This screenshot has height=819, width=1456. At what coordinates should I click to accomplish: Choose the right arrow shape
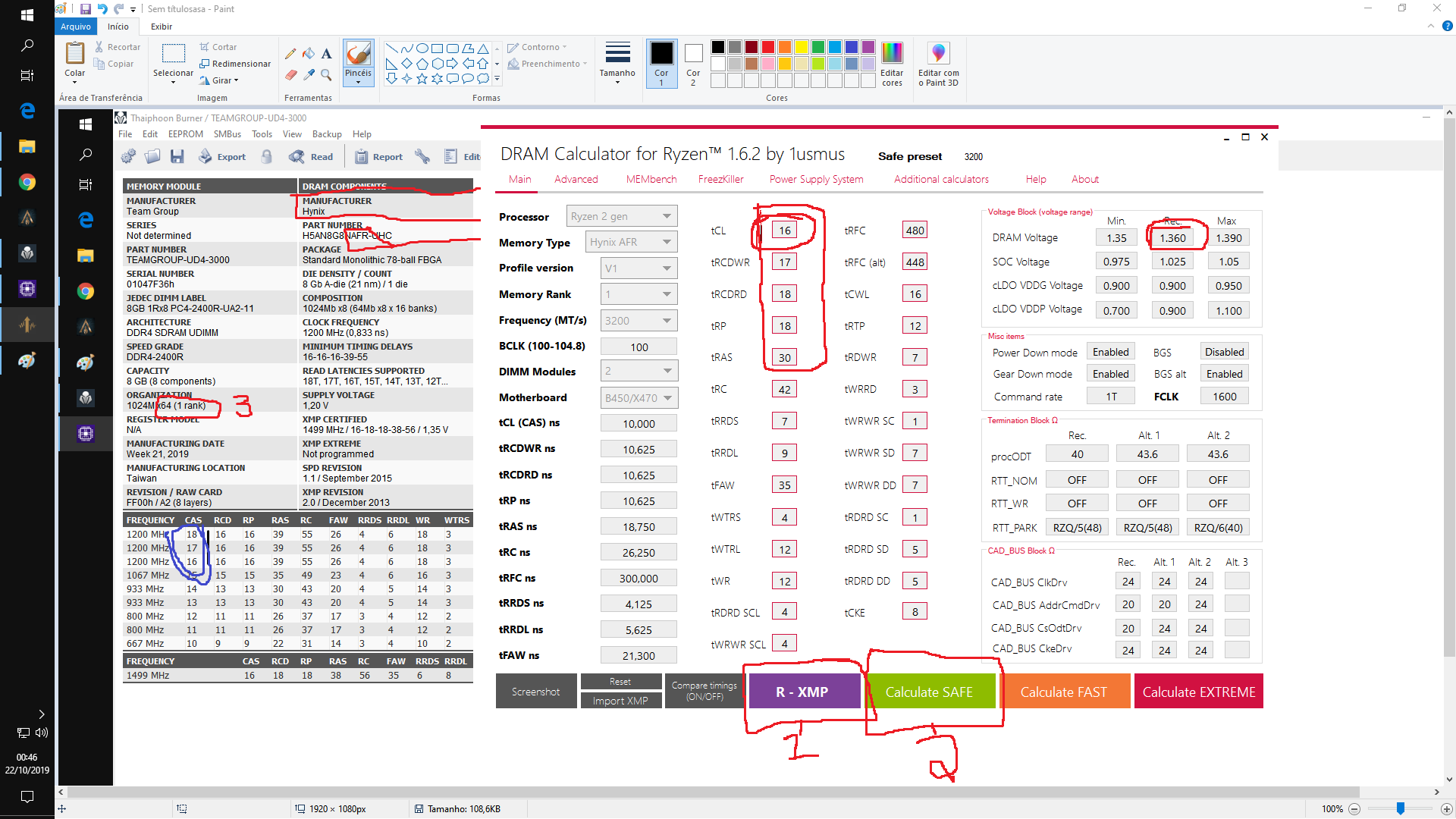pos(452,64)
